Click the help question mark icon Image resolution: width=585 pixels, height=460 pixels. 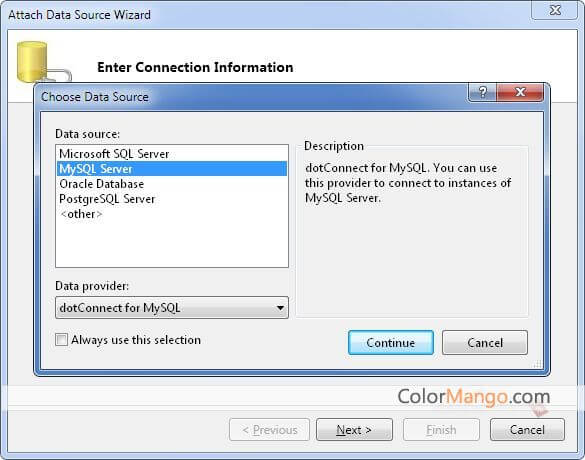tap(482, 92)
